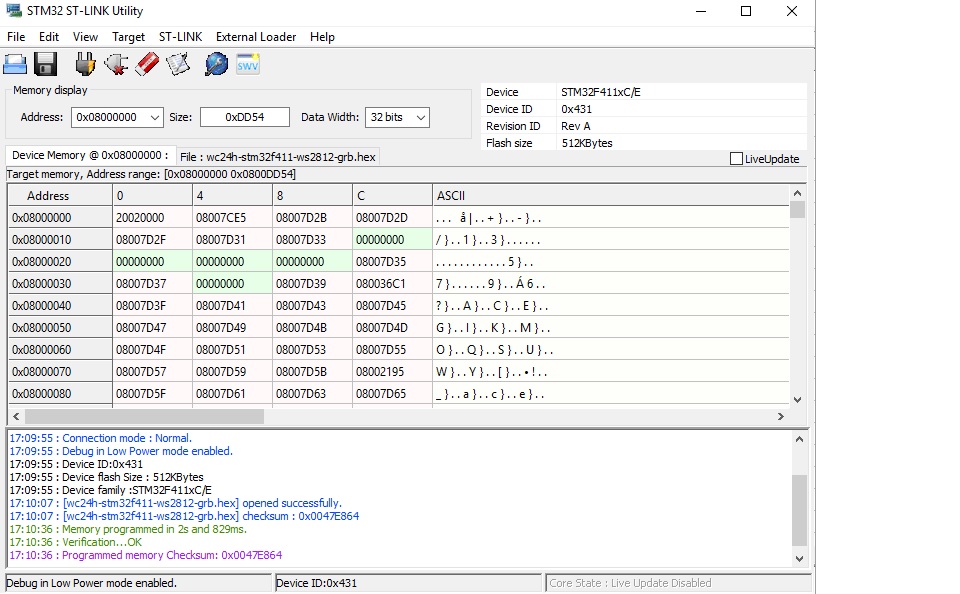Select address row 0x08000040

coord(60,306)
